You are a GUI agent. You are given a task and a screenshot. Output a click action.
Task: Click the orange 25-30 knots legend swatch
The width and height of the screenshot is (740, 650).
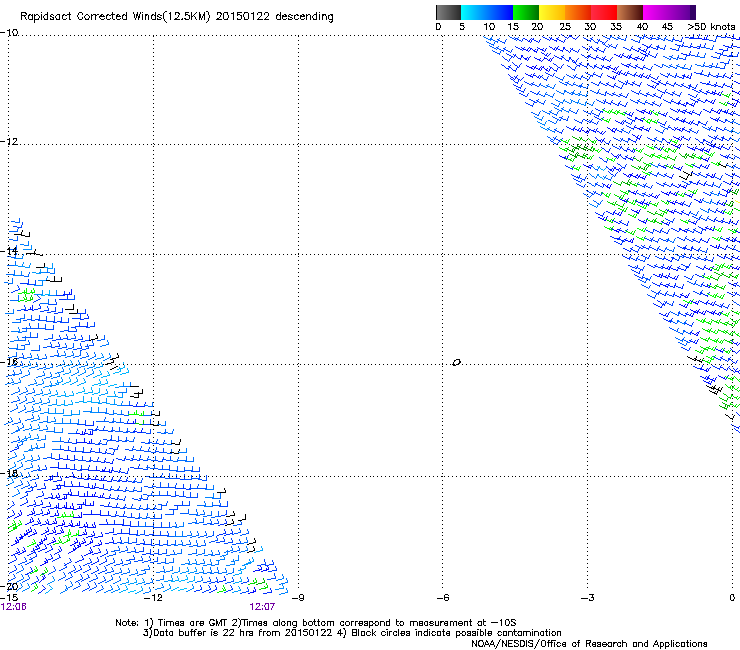point(578,12)
